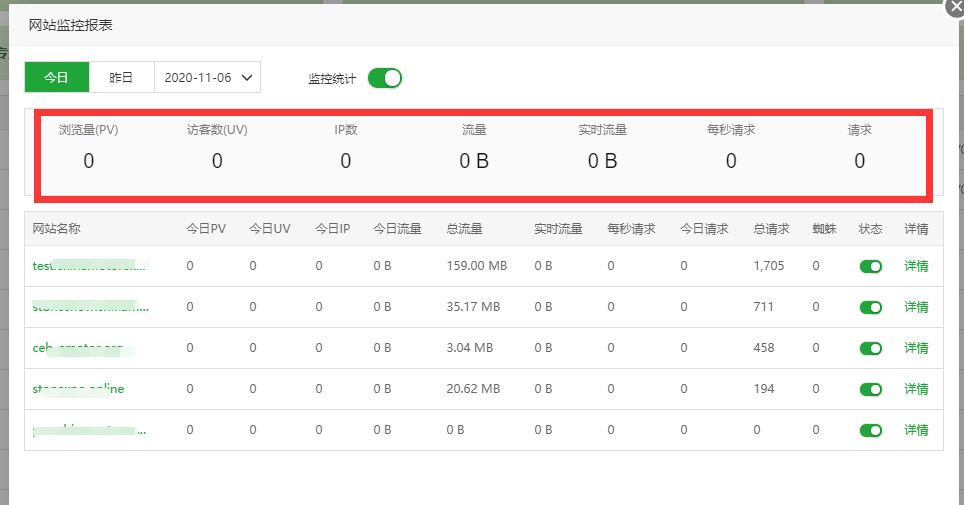This screenshot has width=964, height=505.
Task: Click the 今日流量 column header
Action: pos(397,228)
